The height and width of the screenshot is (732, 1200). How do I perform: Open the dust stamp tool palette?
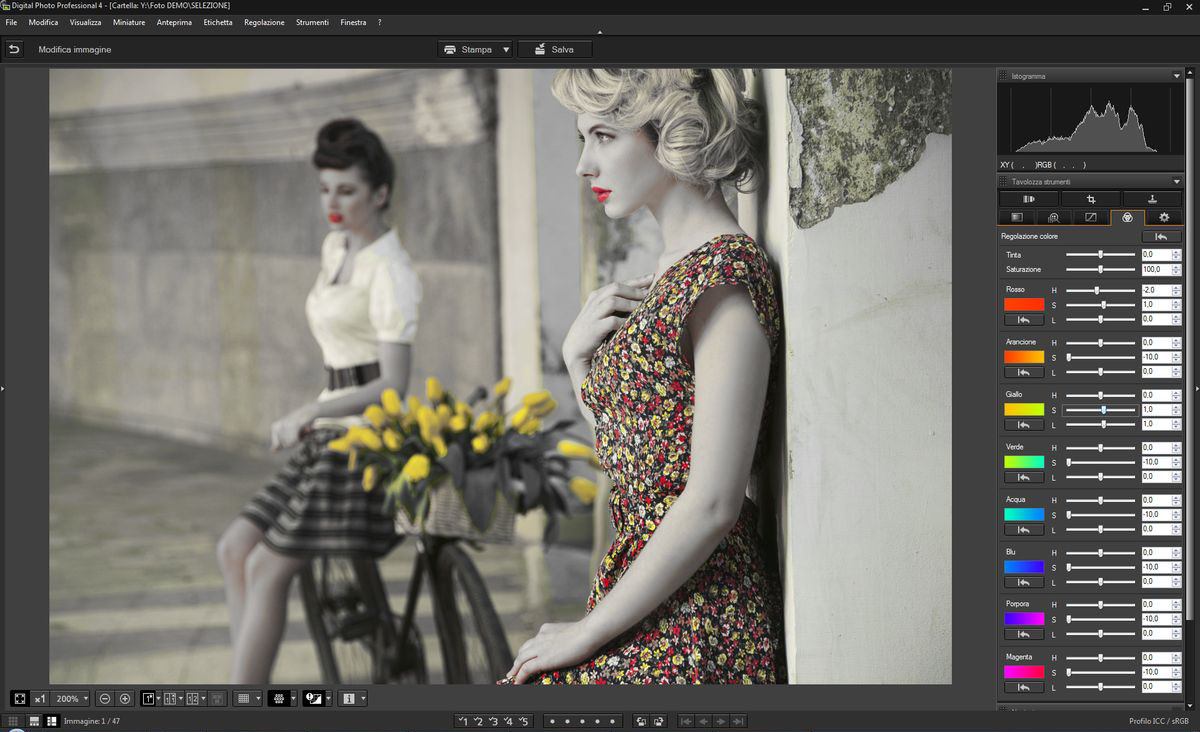(1151, 199)
